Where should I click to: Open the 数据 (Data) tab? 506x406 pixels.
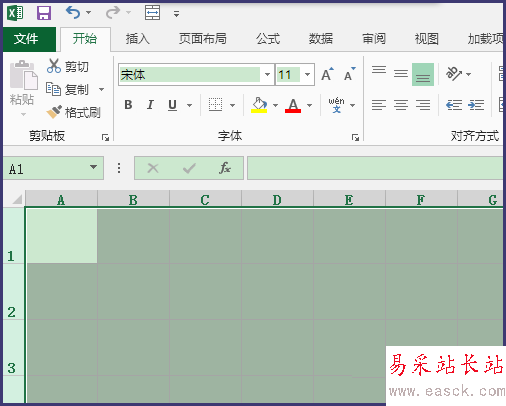321,39
